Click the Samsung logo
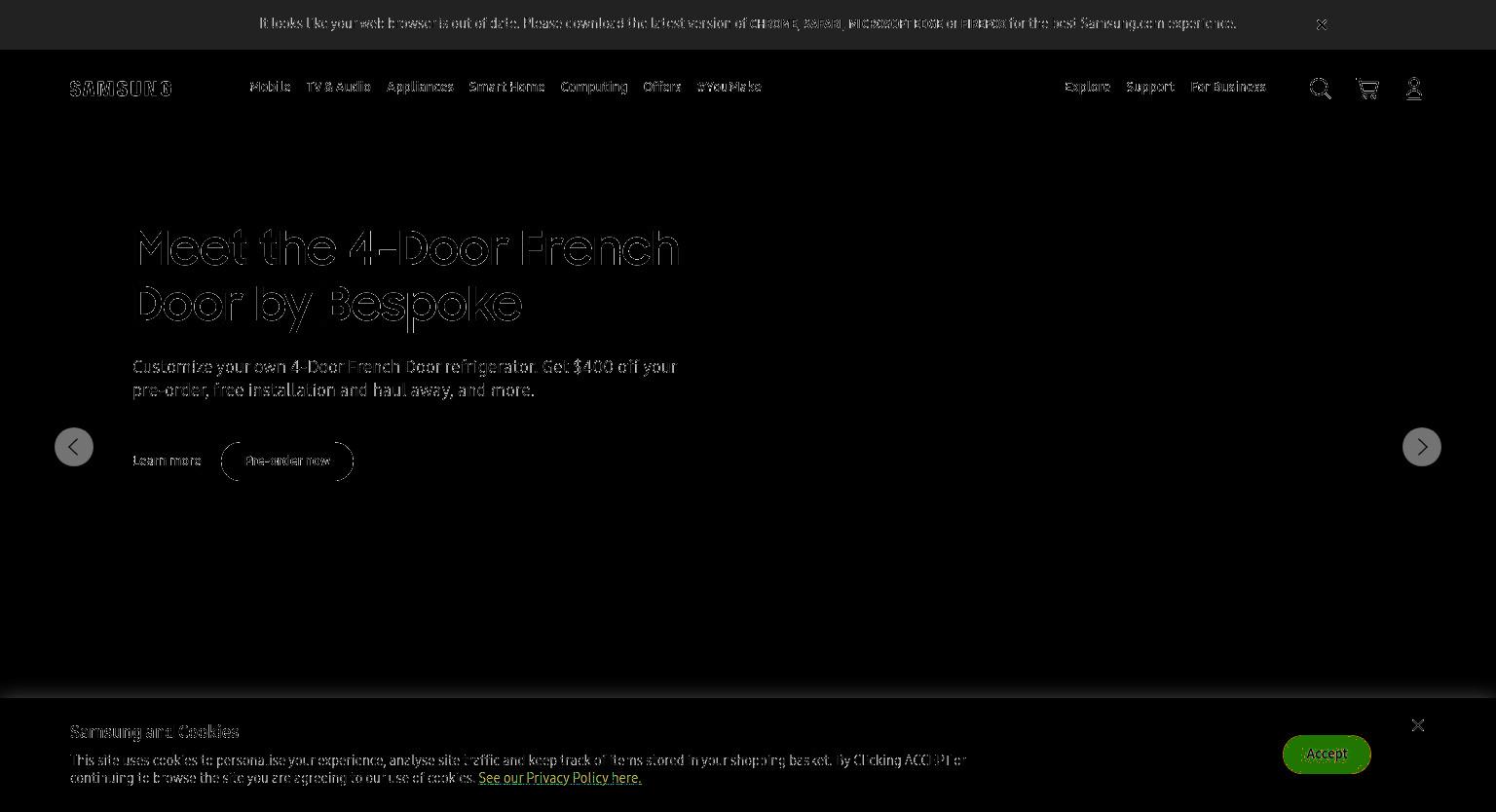The height and width of the screenshot is (812, 1496). click(x=121, y=89)
